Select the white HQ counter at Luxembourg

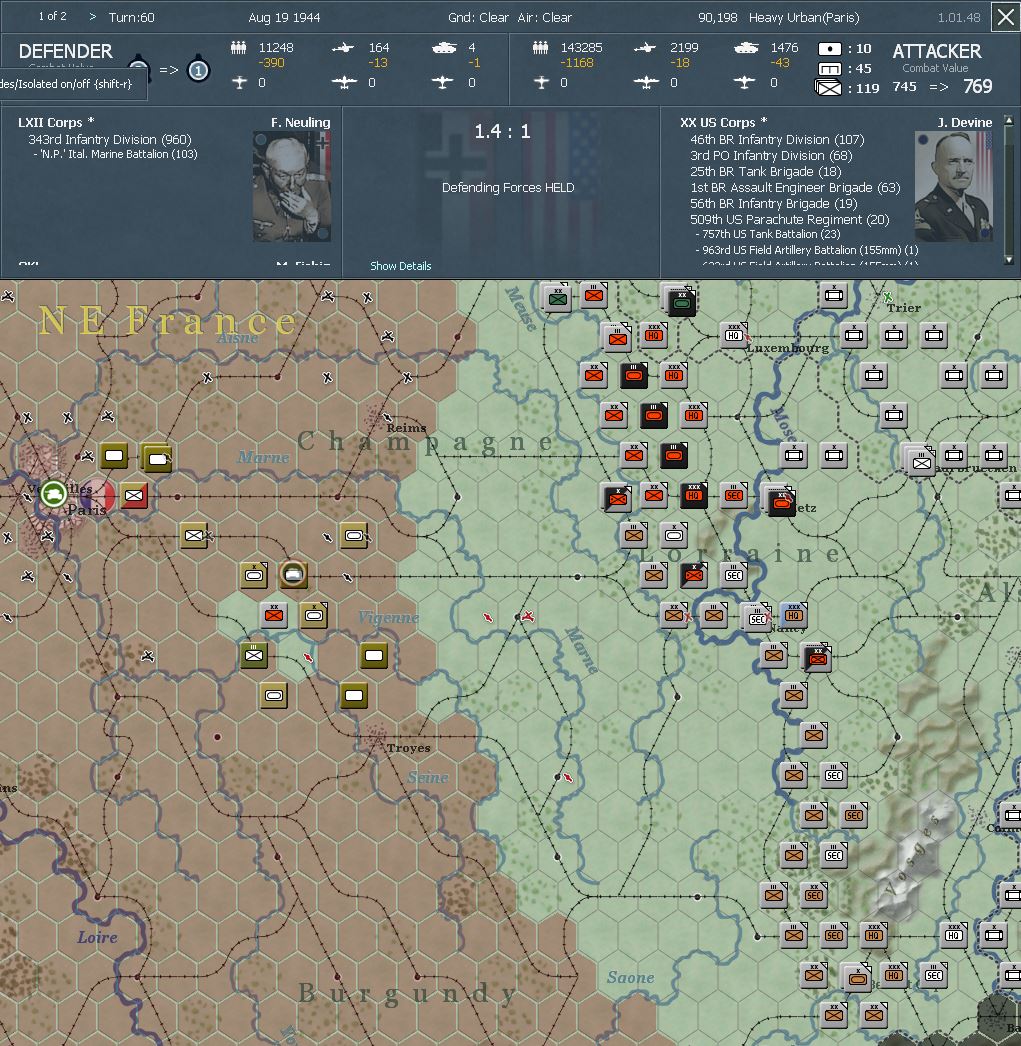[x=734, y=335]
